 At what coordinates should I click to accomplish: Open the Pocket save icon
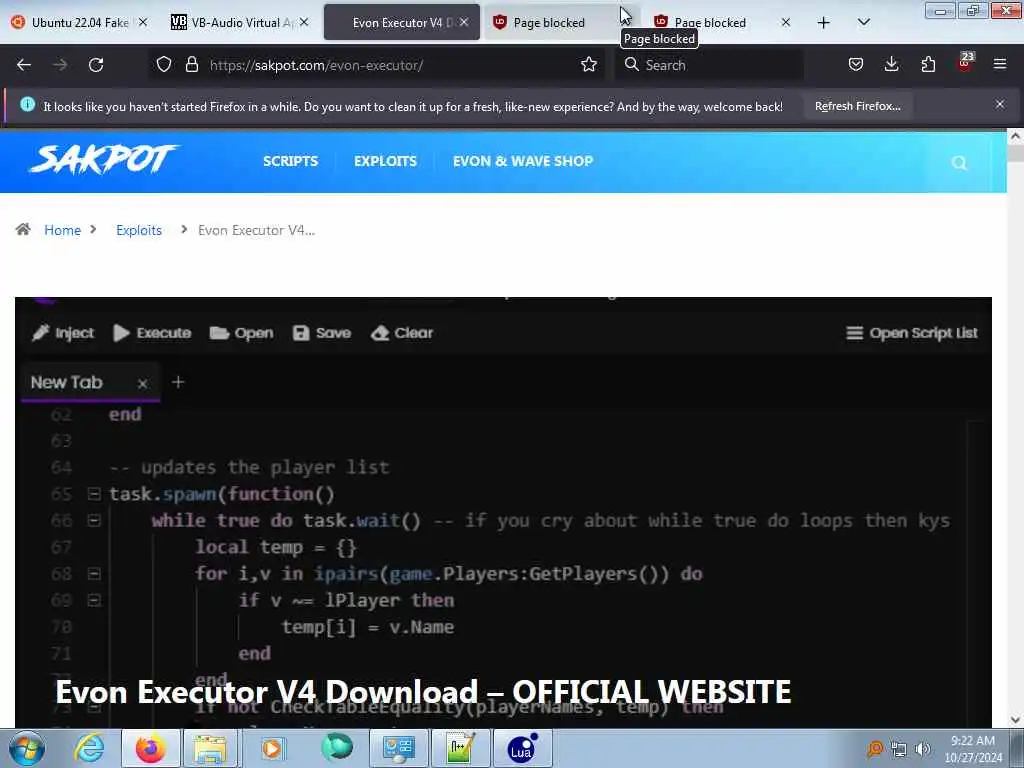(856, 65)
